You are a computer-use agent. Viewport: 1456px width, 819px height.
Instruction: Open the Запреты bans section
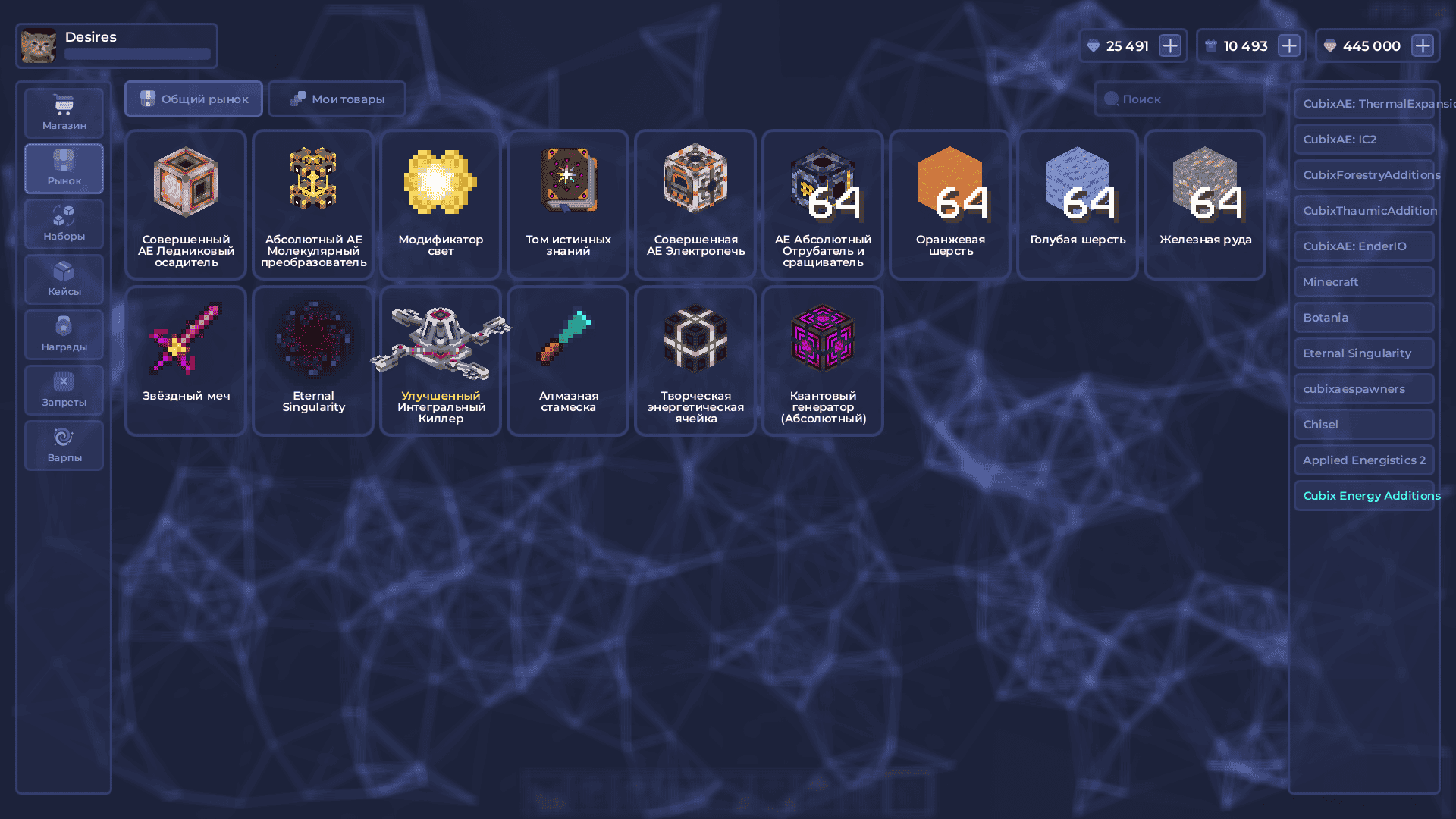pos(64,390)
